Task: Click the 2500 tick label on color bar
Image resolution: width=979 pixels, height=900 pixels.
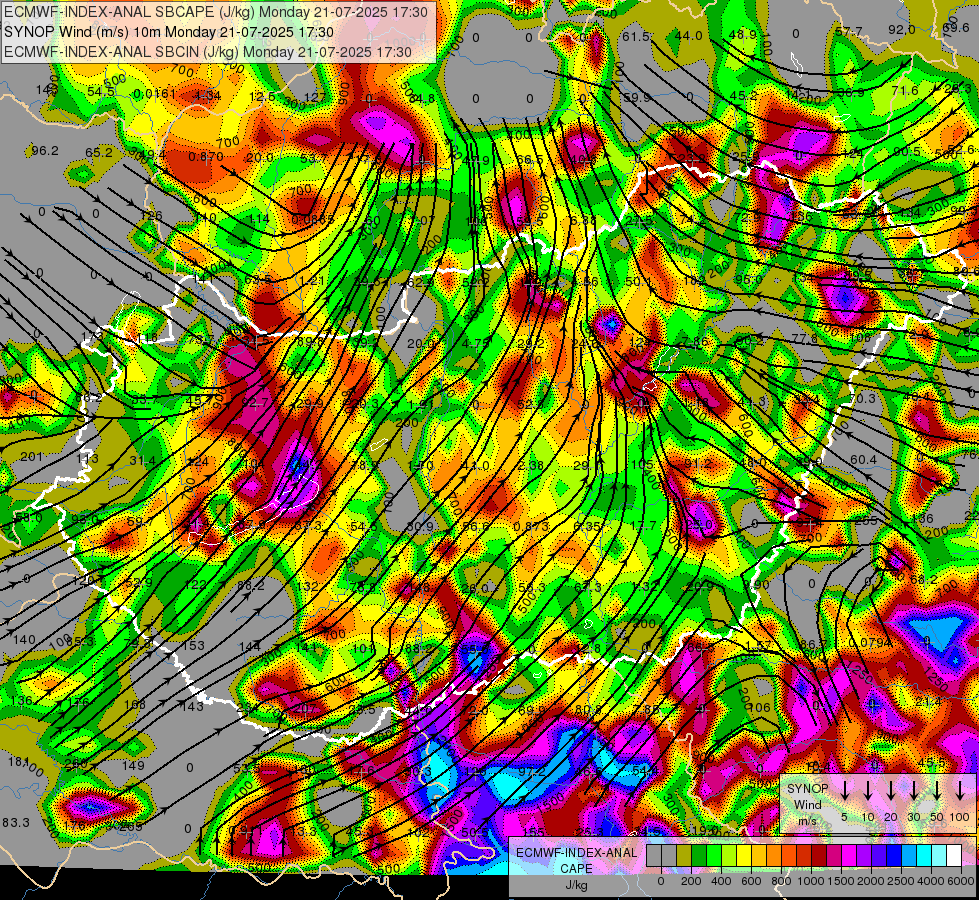Action: click(x=901, y=881)
